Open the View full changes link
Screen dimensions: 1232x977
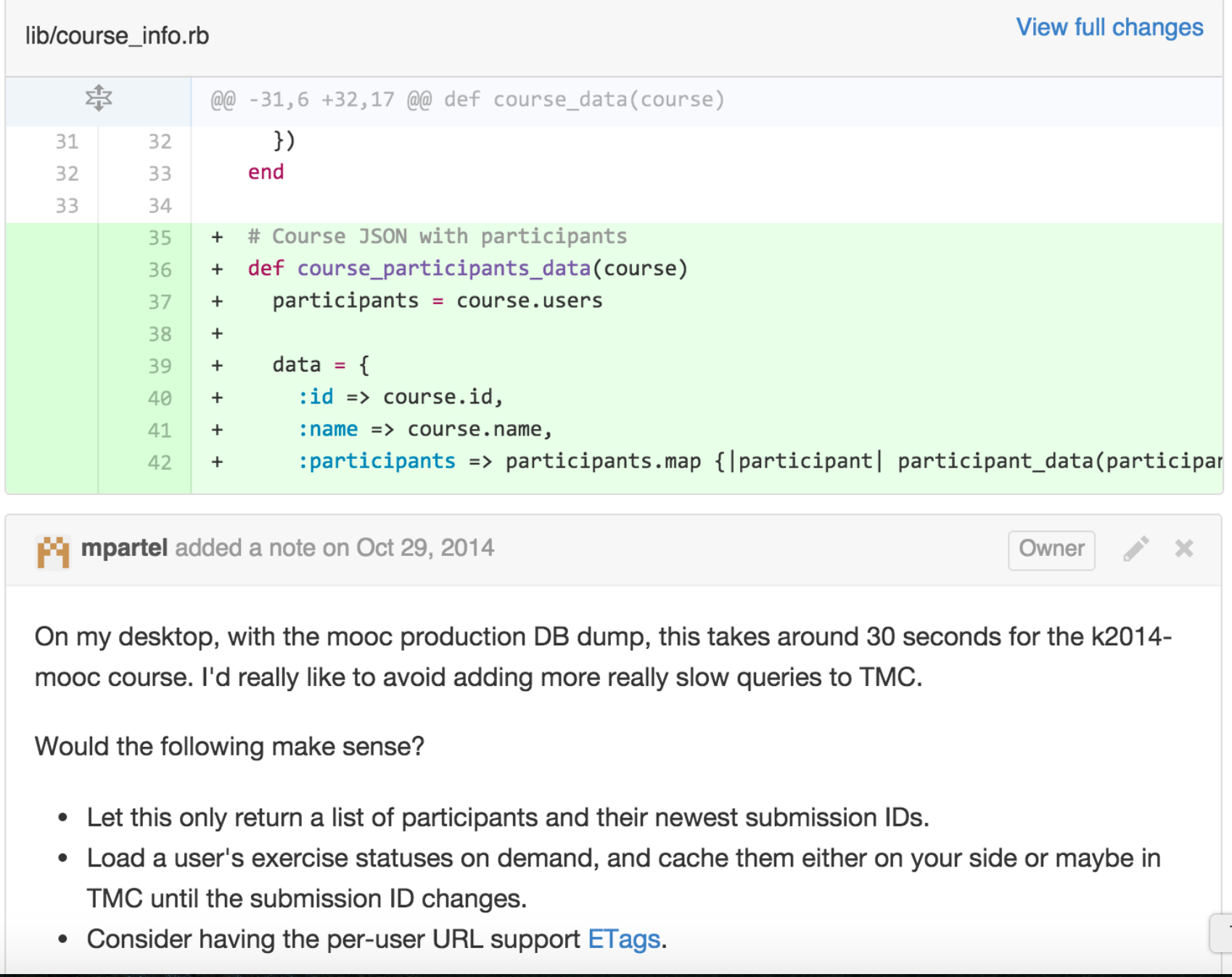point(1109,28)
